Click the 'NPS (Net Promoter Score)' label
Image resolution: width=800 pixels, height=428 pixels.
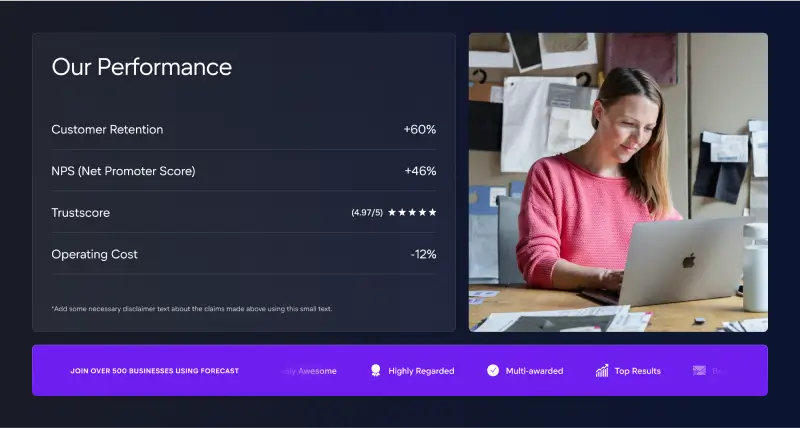pos(123,171)
